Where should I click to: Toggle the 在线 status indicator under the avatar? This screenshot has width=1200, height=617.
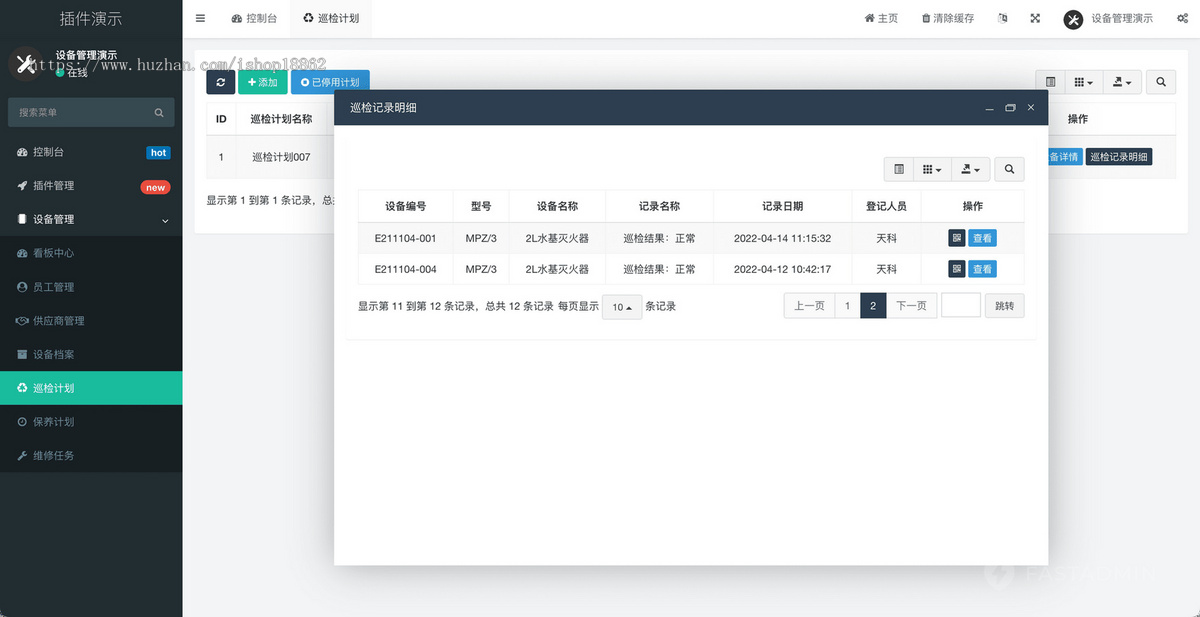[x=70, y=73]
